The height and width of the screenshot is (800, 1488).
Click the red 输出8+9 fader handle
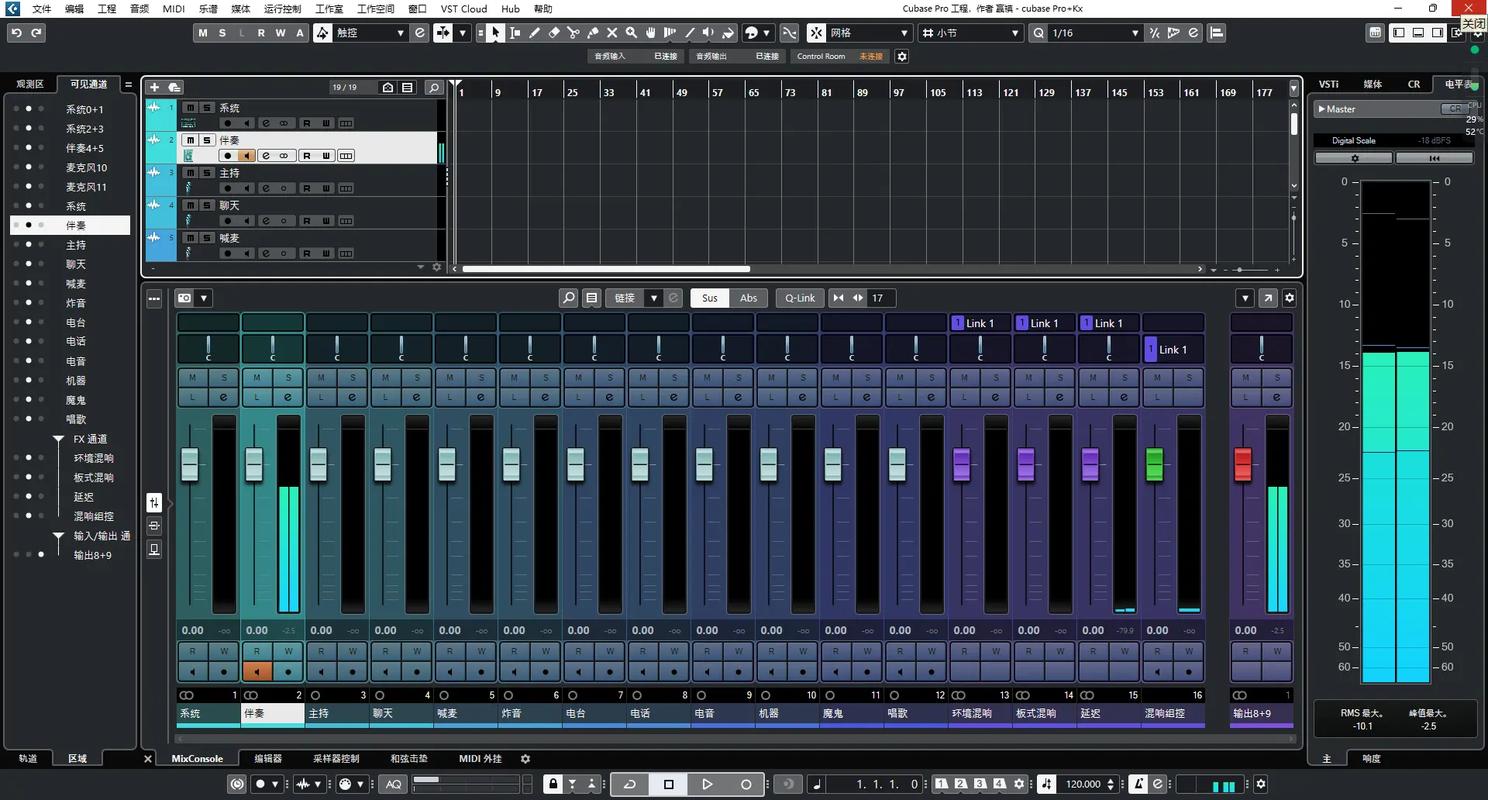pyautogui.click(x=1243, y=464)
